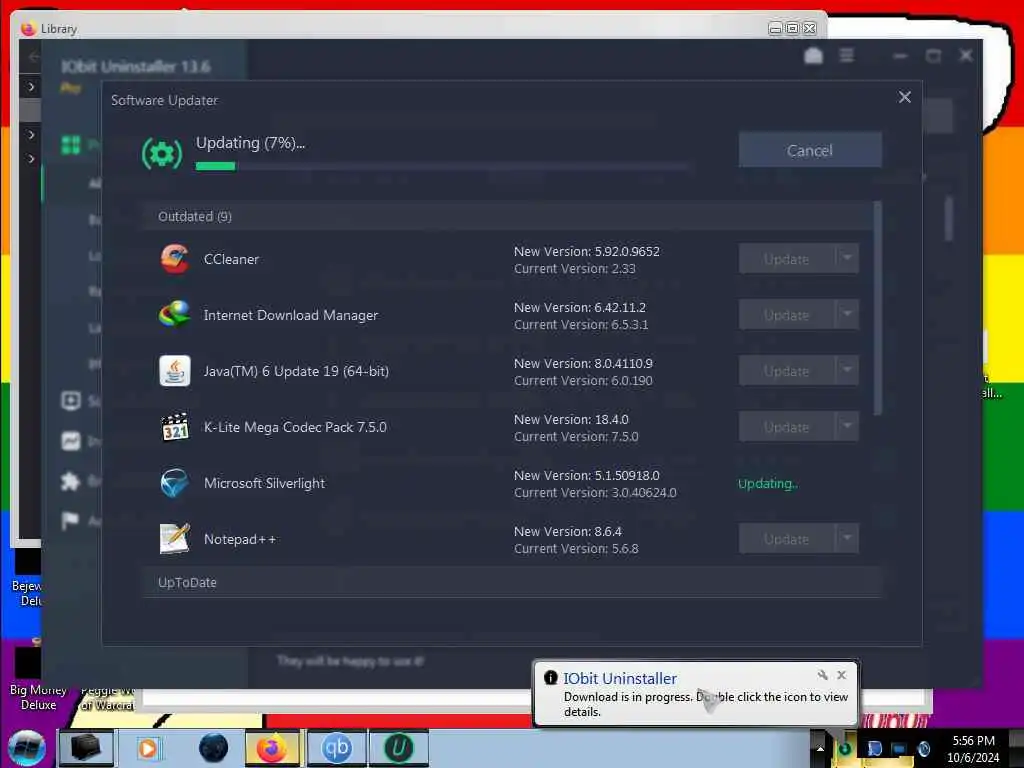The width and height of the screenshot is (1024, 768).
Task: Click the K-Lite Mega Codec Pack icon
Action: coord(174,427)
